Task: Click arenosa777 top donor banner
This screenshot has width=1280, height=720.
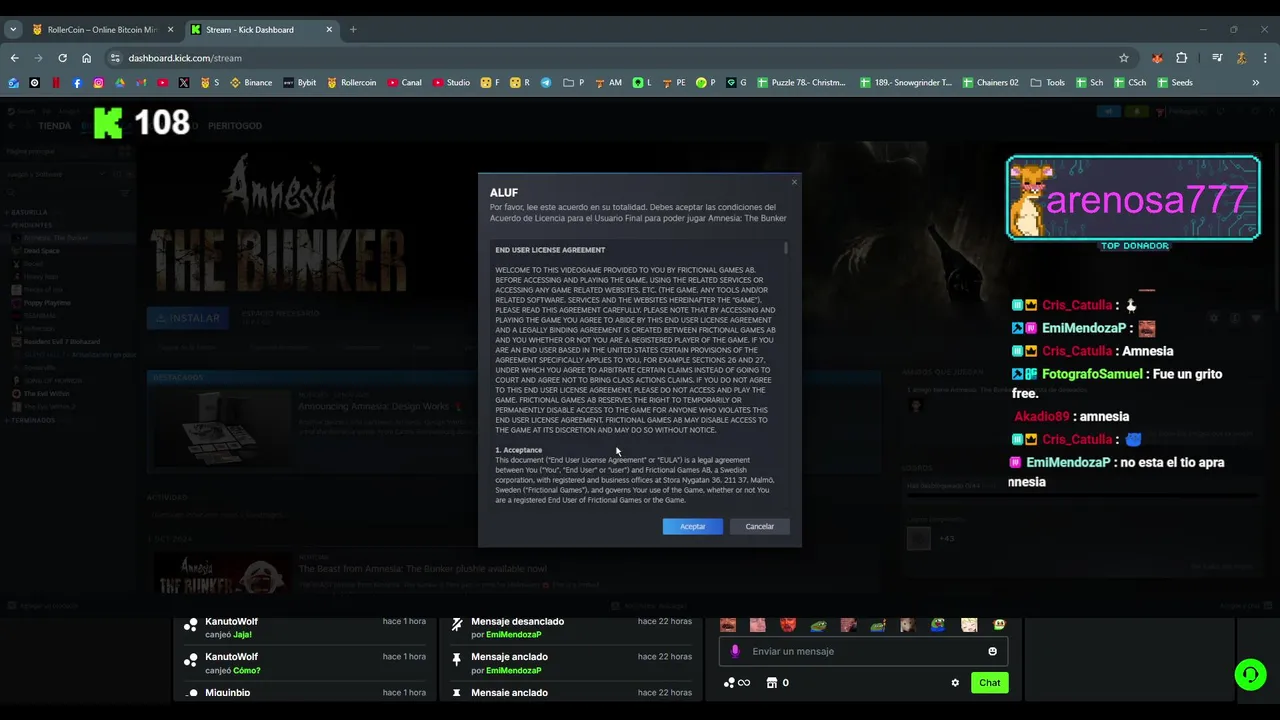Action: click(x=1133, y=198)
